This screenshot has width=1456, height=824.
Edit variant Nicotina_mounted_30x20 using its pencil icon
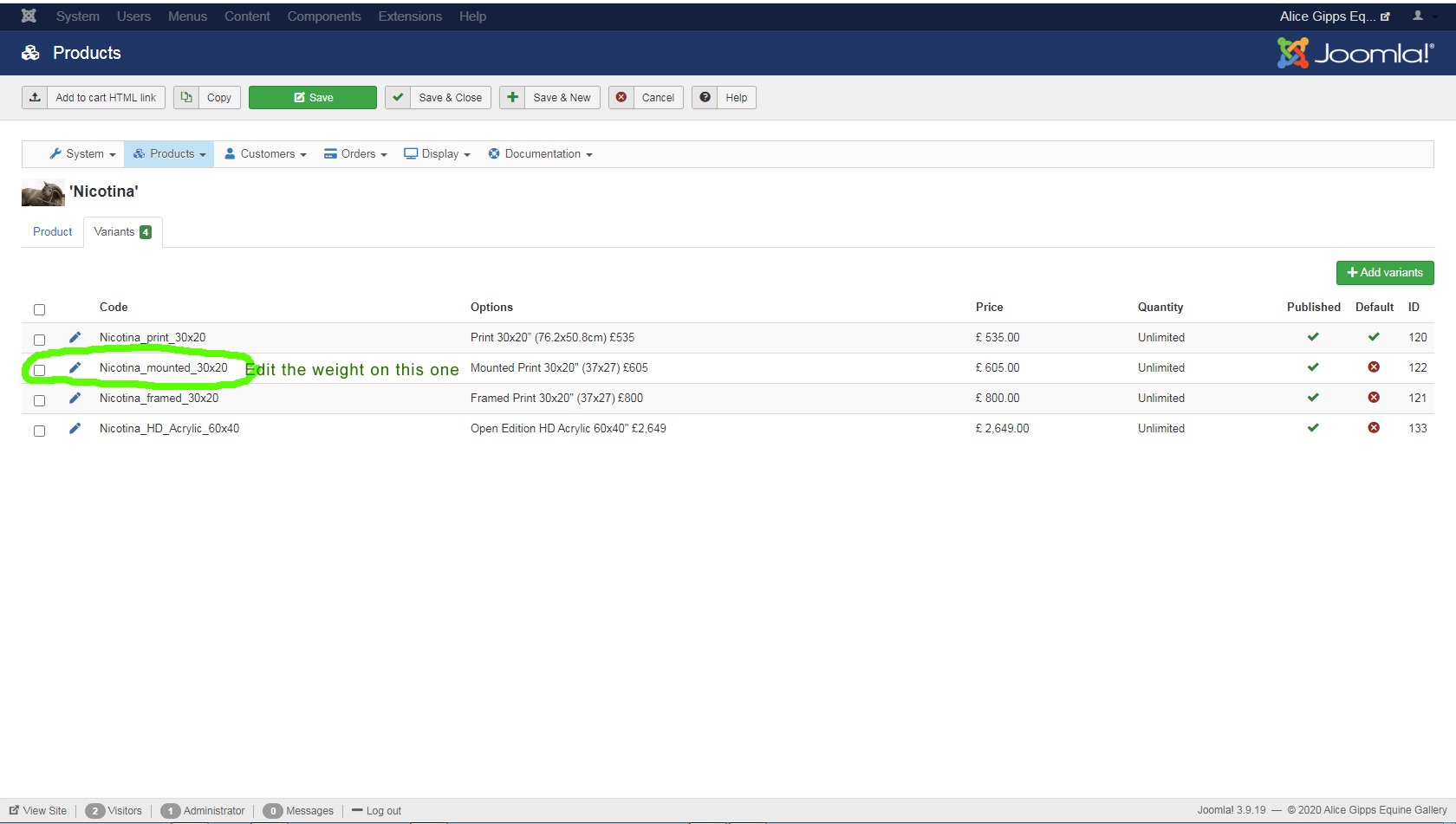[75, 367]
